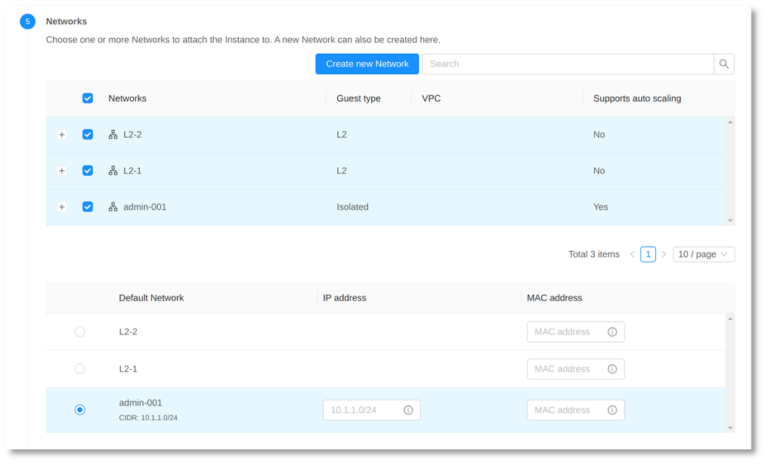
Task: Click the search magnifier icon
Action: point(723,64)
